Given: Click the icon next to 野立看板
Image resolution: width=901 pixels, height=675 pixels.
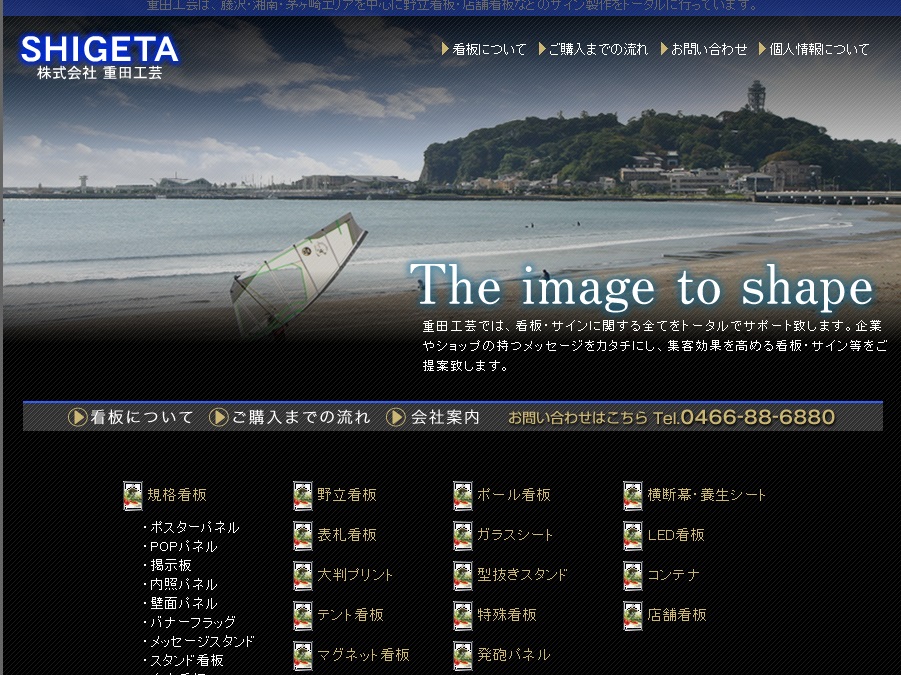Looking at the screenshot, I should (303, 496).
